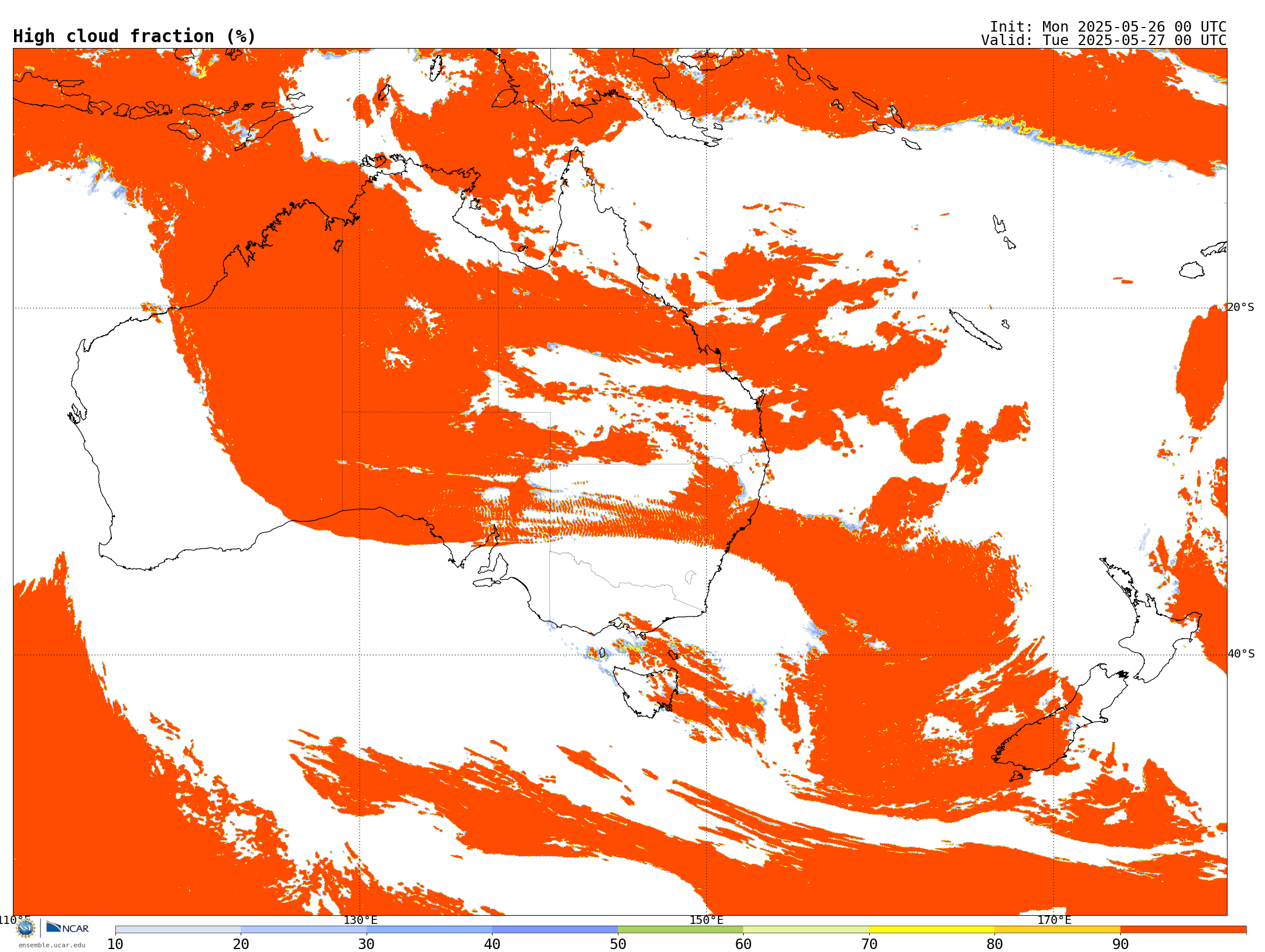Click Tasmania on the map
1265x952 pixels.
646,691
